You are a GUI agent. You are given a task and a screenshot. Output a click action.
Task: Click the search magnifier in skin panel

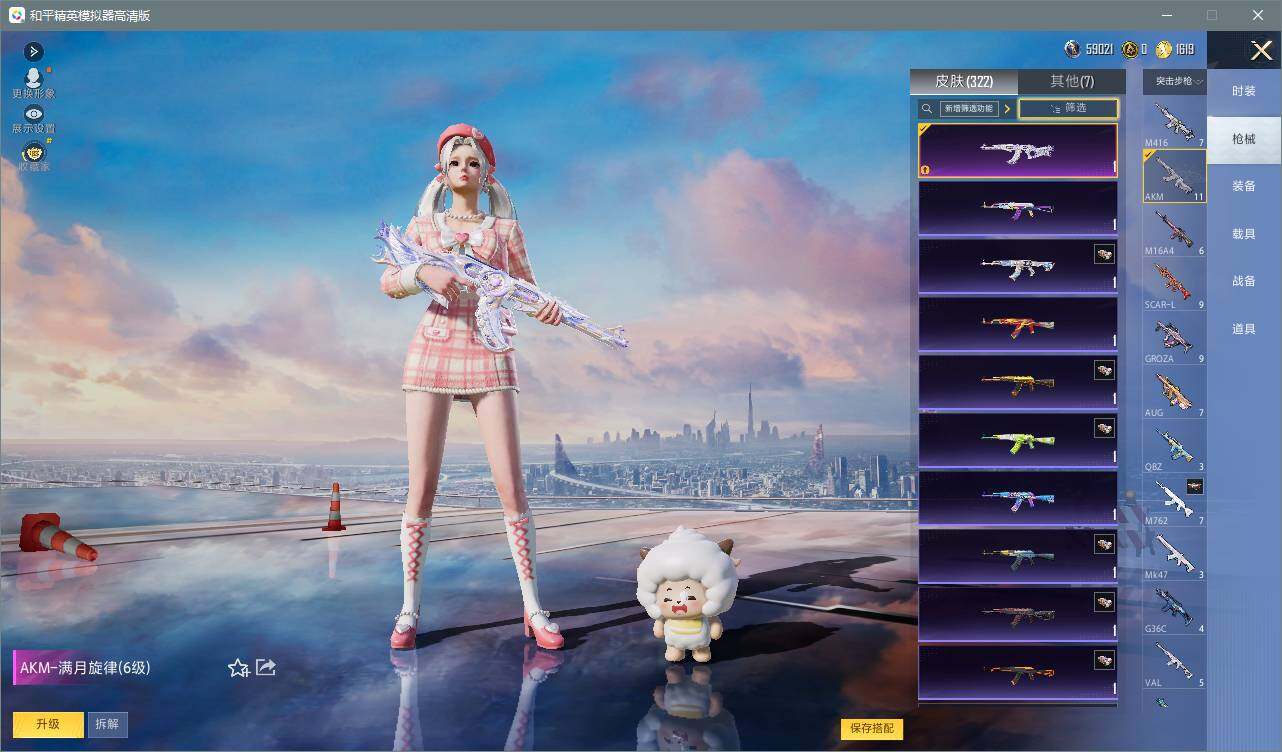[x=927, y=108]
